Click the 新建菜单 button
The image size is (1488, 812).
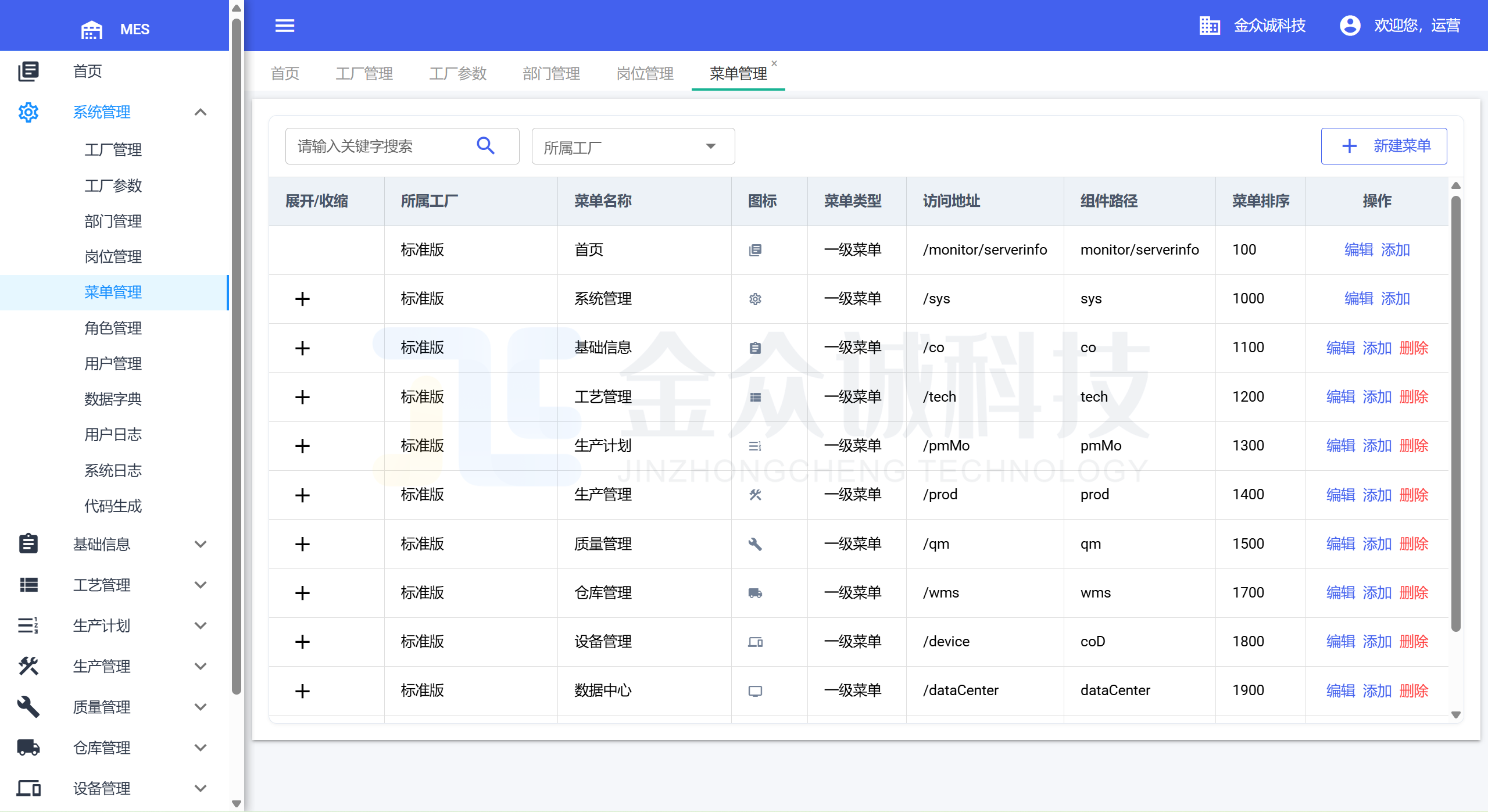[x=1383, y=146]
